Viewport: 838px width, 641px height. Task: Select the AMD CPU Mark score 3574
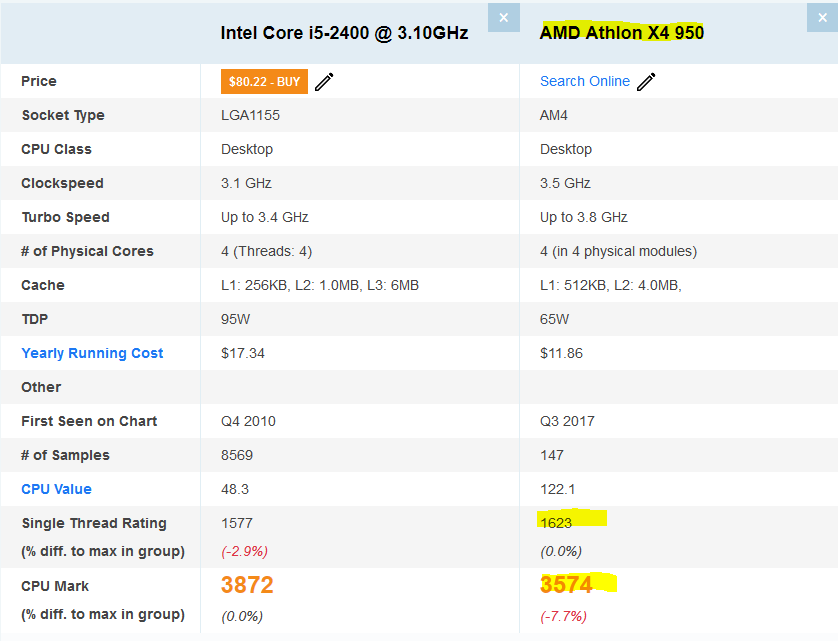[567, 584]
